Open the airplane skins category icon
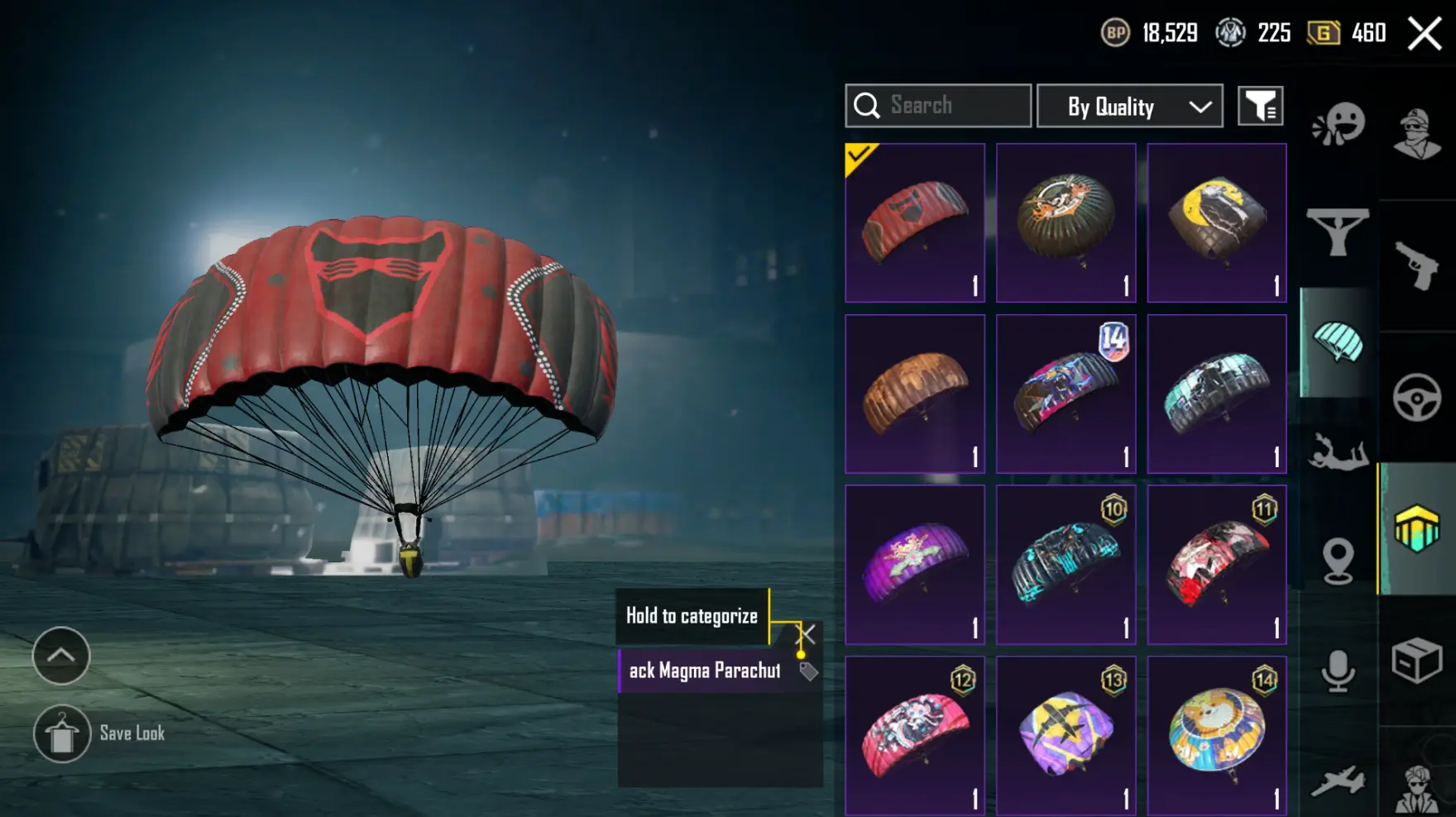The width and height of the screenshot is (1456, 817). 1338,780
